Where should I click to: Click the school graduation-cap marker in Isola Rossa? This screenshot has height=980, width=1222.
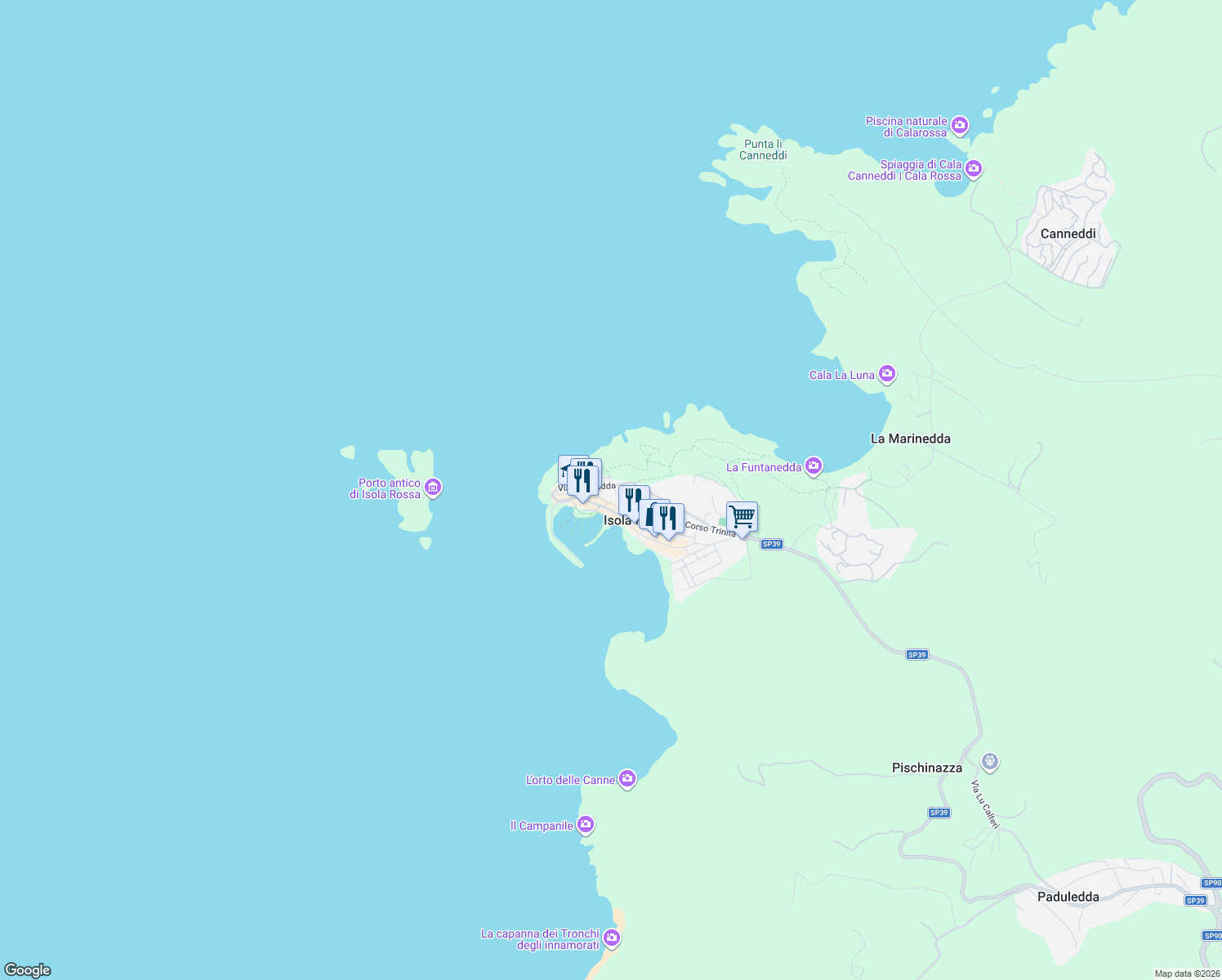564,471
